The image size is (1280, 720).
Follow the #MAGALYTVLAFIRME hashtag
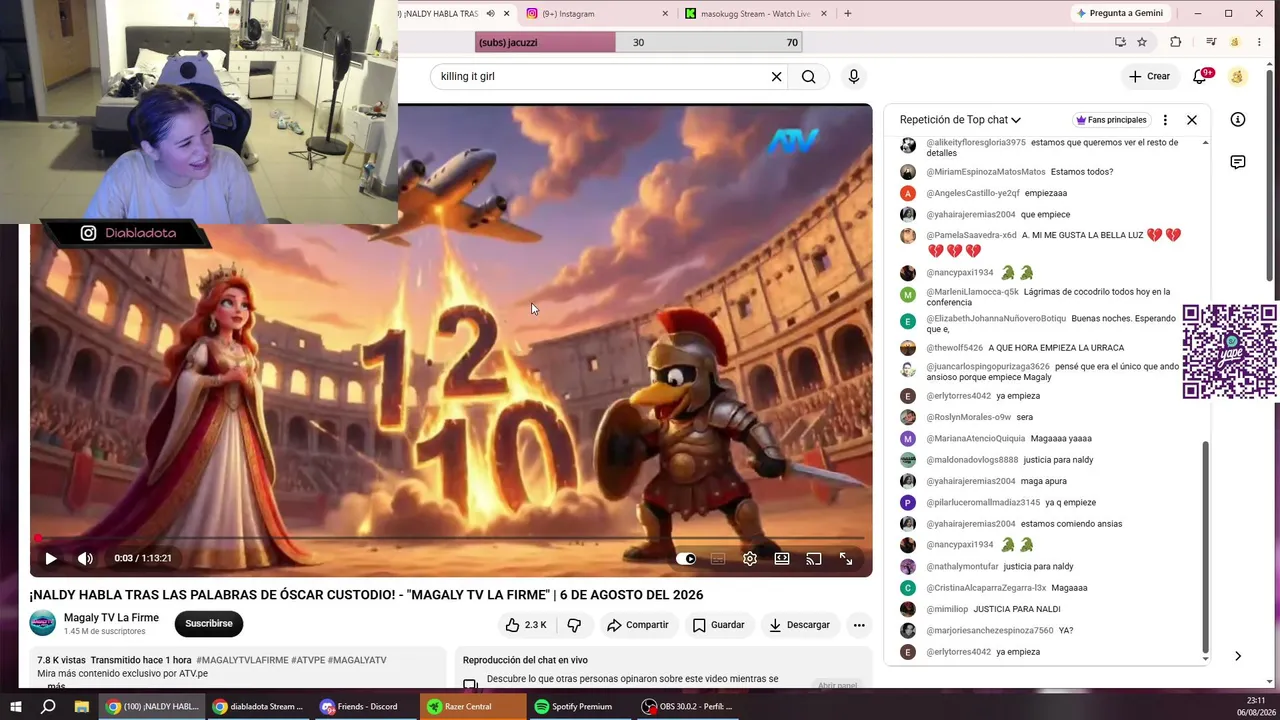coord(242,660)
